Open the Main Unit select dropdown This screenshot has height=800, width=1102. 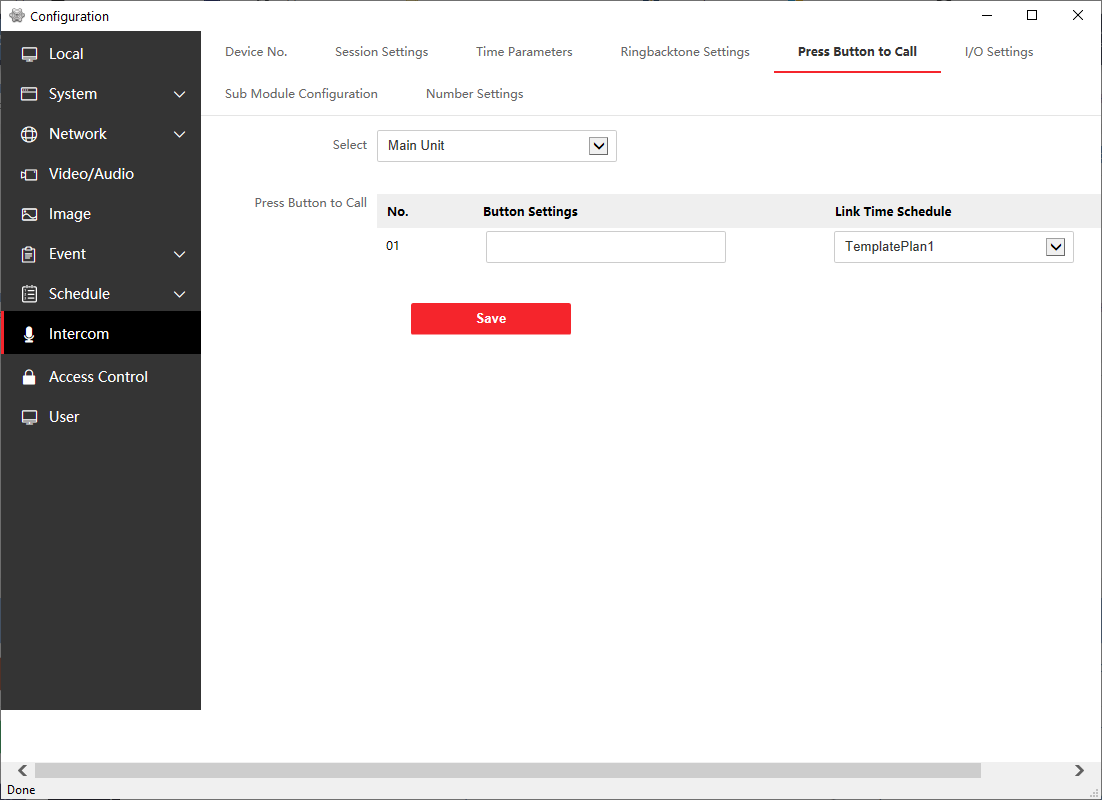598,146
